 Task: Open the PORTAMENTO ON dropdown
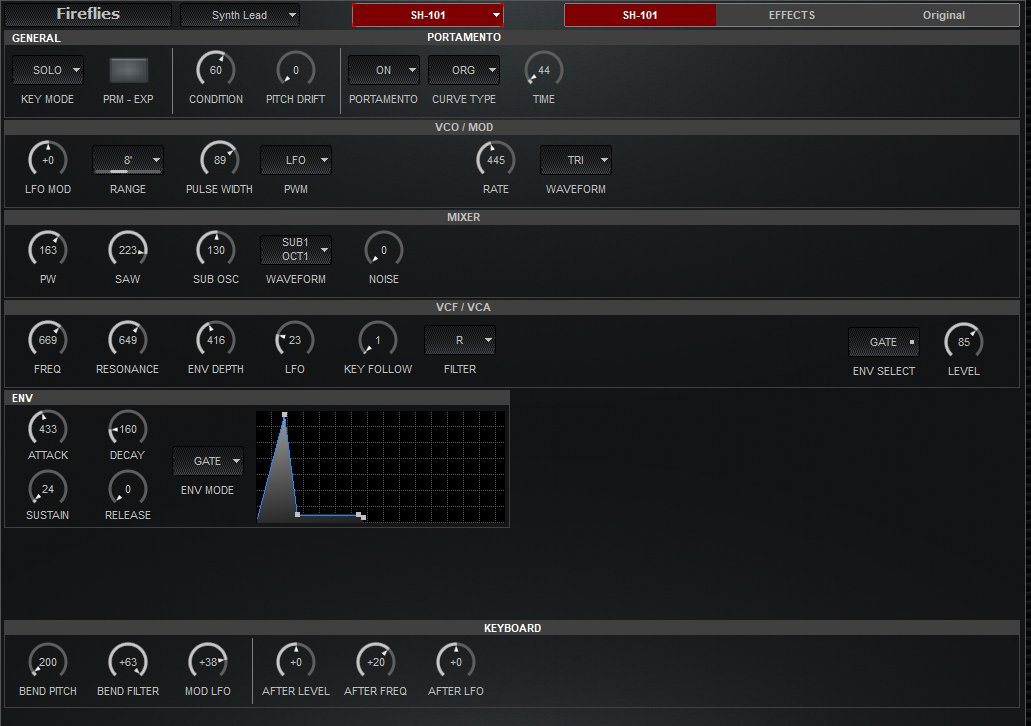click(x=383, y=70)
